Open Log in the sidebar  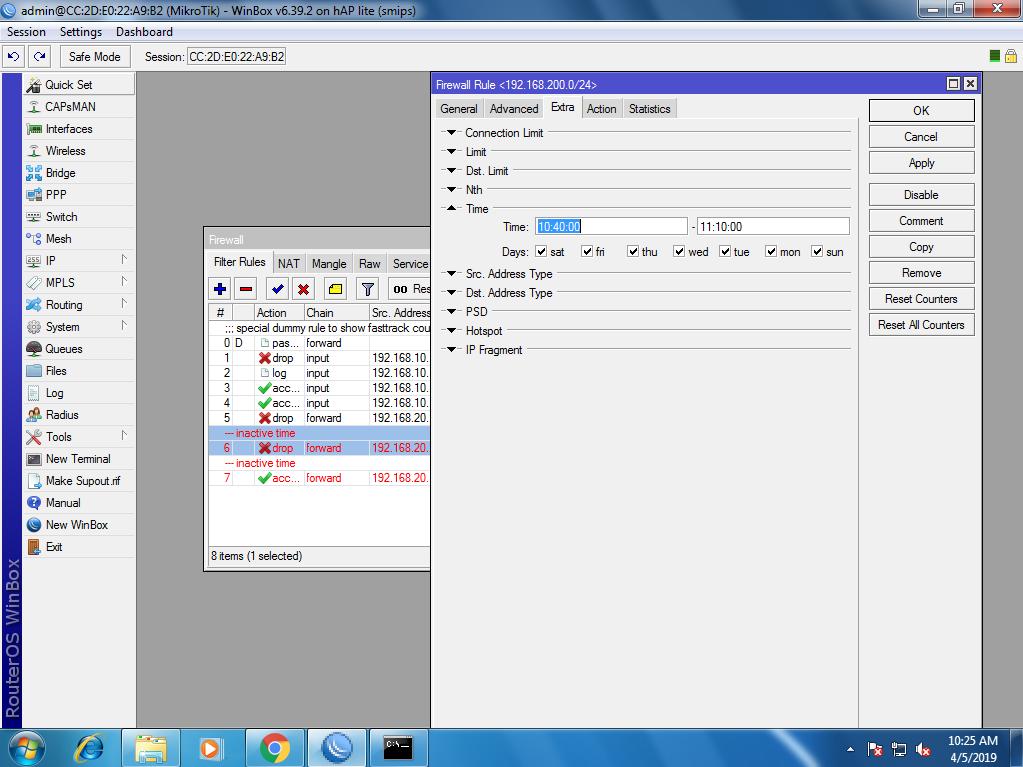(79, 393)
